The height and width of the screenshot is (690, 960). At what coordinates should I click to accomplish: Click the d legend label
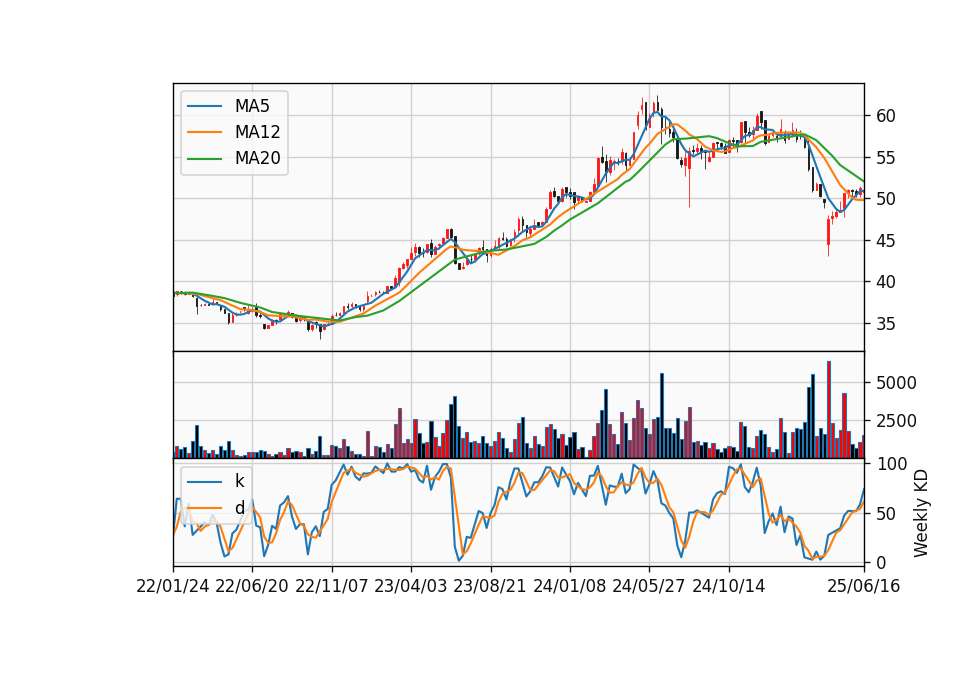click(x=239, y=508)
